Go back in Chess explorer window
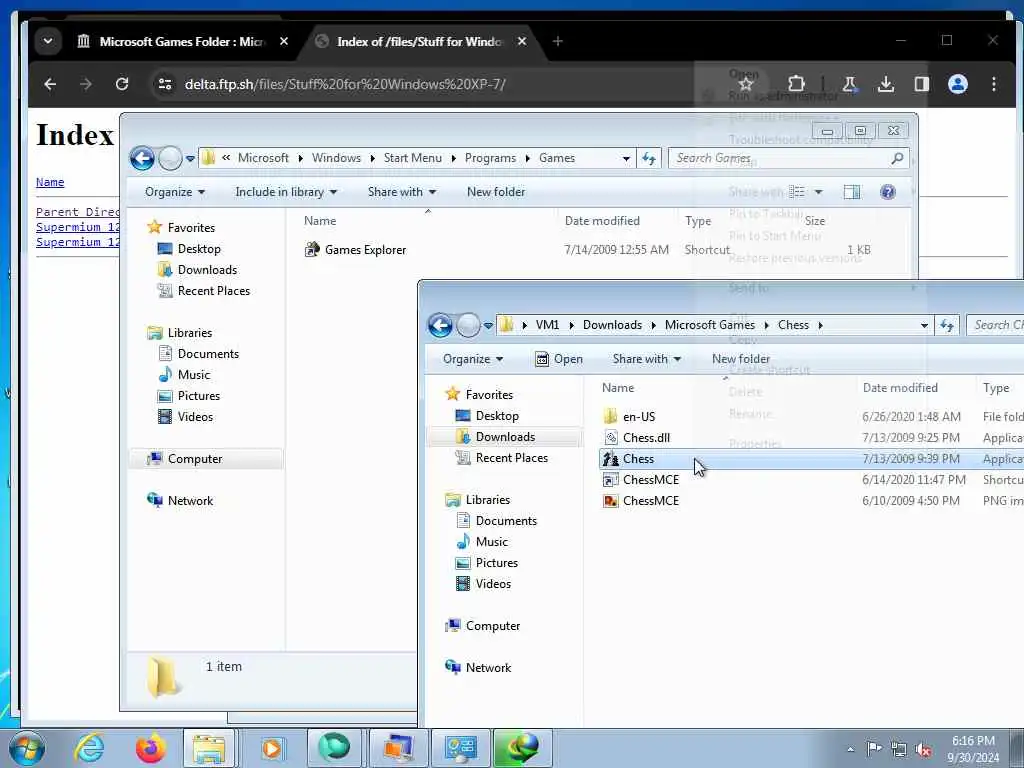Screen dimensions: 1024x768 [440, 325]
